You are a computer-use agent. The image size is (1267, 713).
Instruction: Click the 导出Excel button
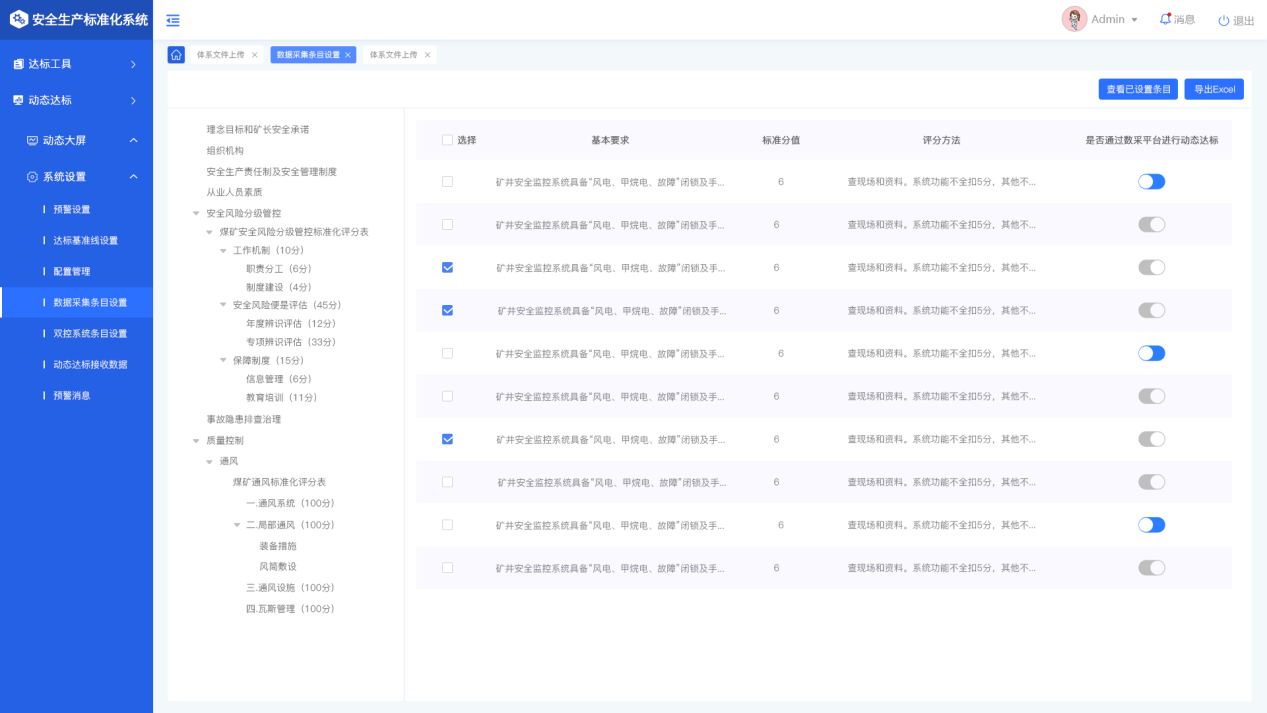(x=1214, y=89)
